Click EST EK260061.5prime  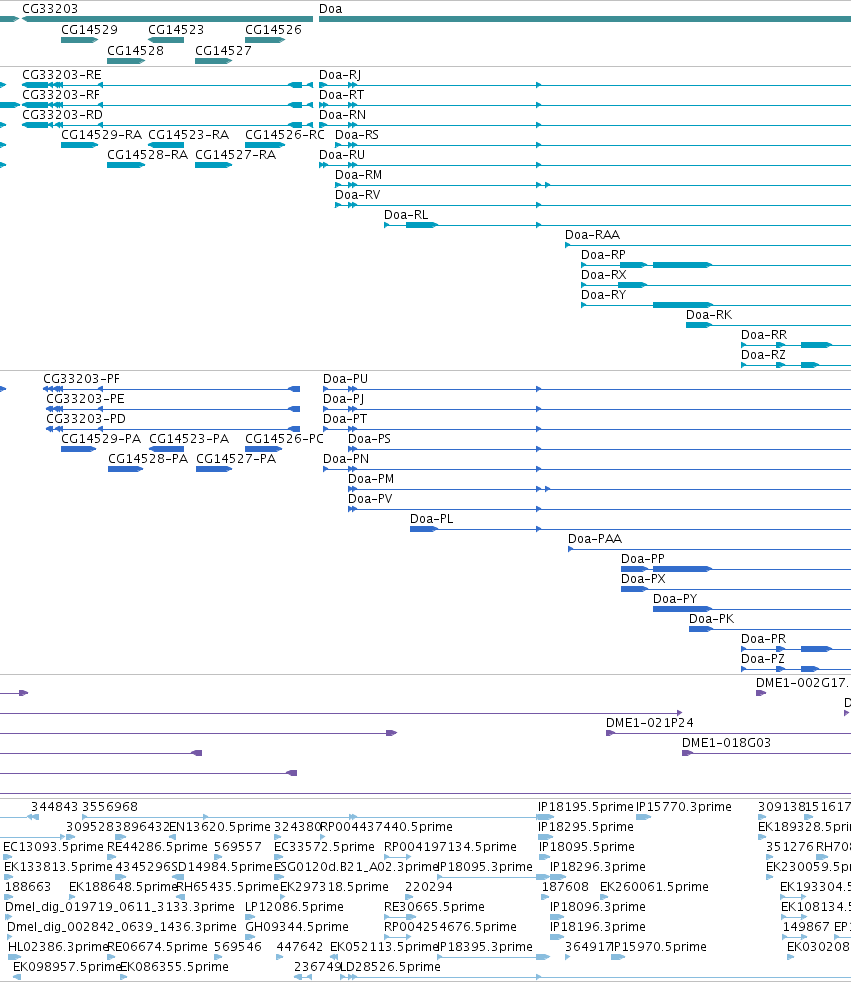coord(654,887)
